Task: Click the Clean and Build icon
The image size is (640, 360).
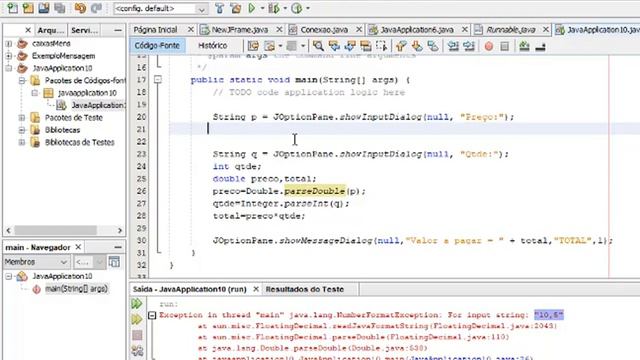Action: point(236,8)
